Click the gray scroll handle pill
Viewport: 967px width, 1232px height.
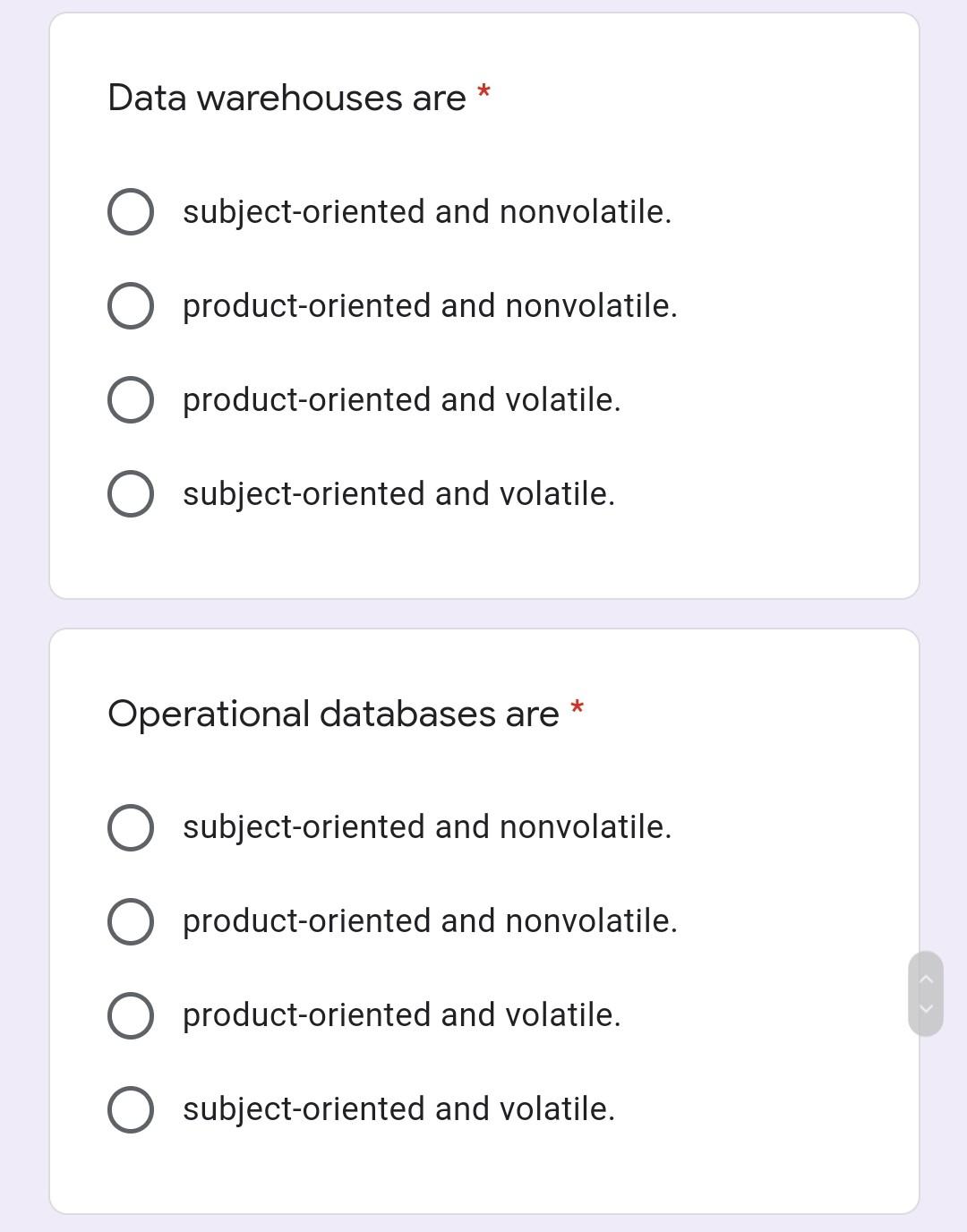coord(926,994)
